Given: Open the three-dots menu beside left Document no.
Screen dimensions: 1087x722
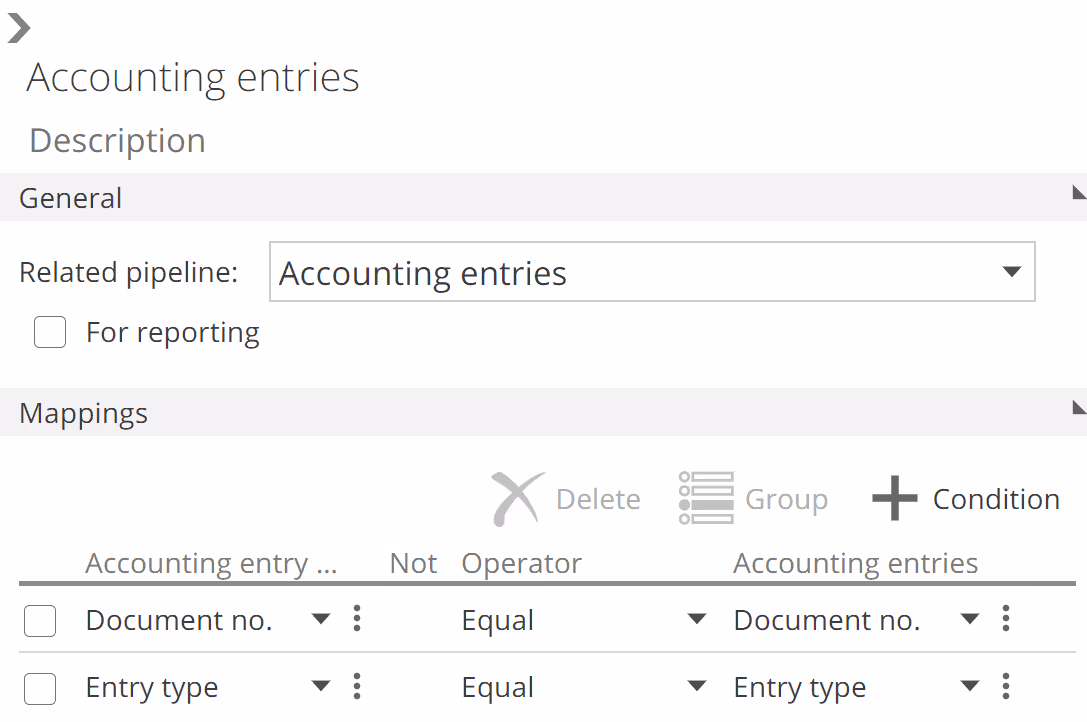Looking at the screenshot, I should pos(357,619).
